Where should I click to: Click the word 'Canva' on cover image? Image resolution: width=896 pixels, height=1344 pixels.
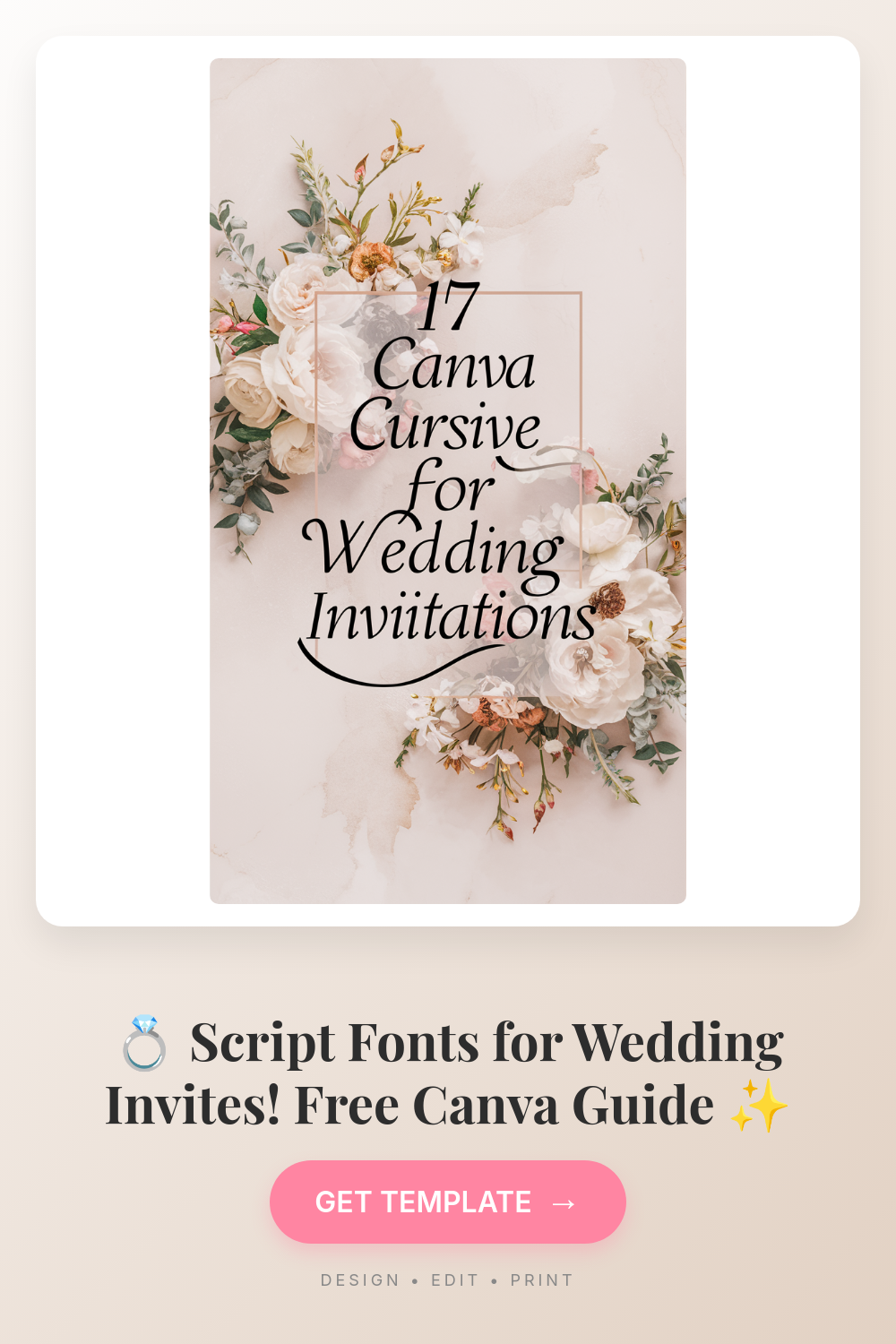pos(453,366)
